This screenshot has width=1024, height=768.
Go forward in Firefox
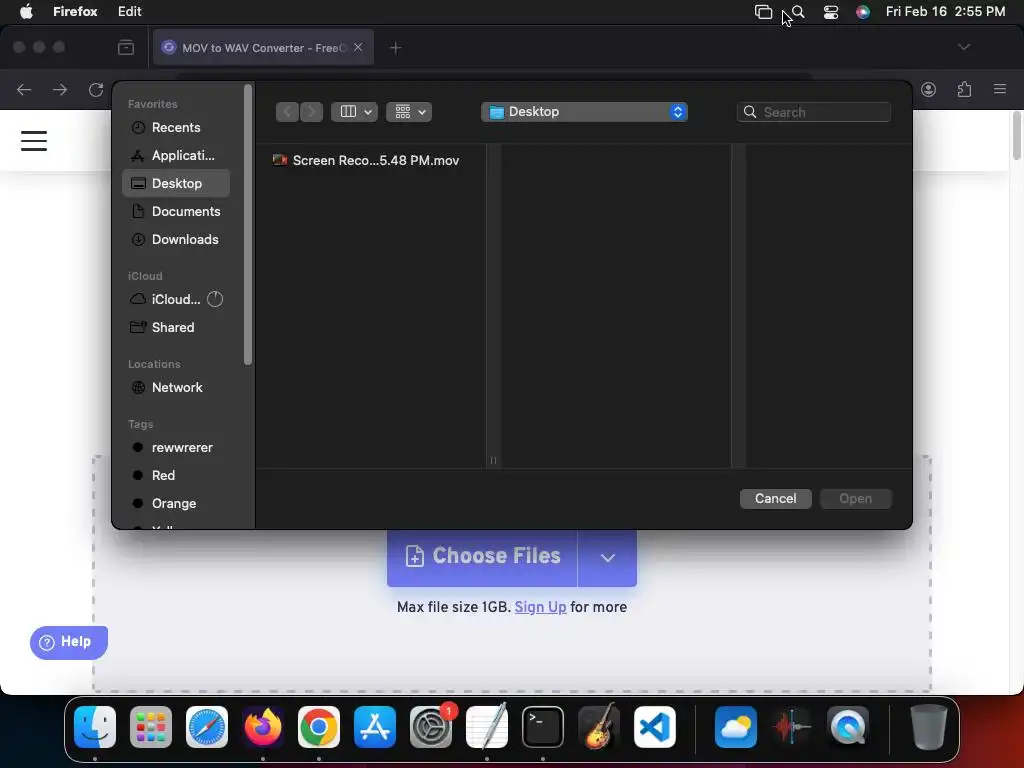60,89
